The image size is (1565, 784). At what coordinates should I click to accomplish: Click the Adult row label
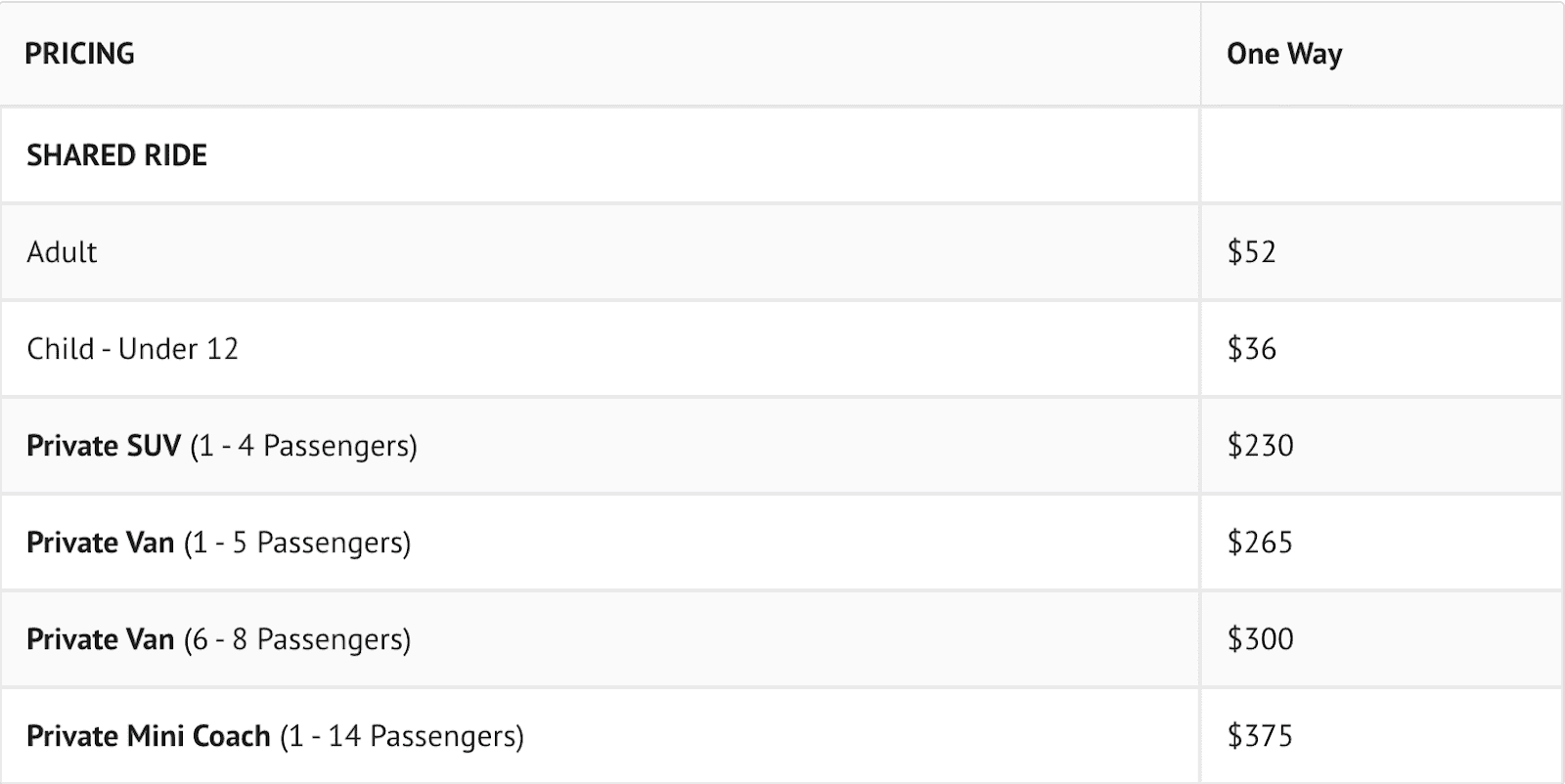click(62, 252)
